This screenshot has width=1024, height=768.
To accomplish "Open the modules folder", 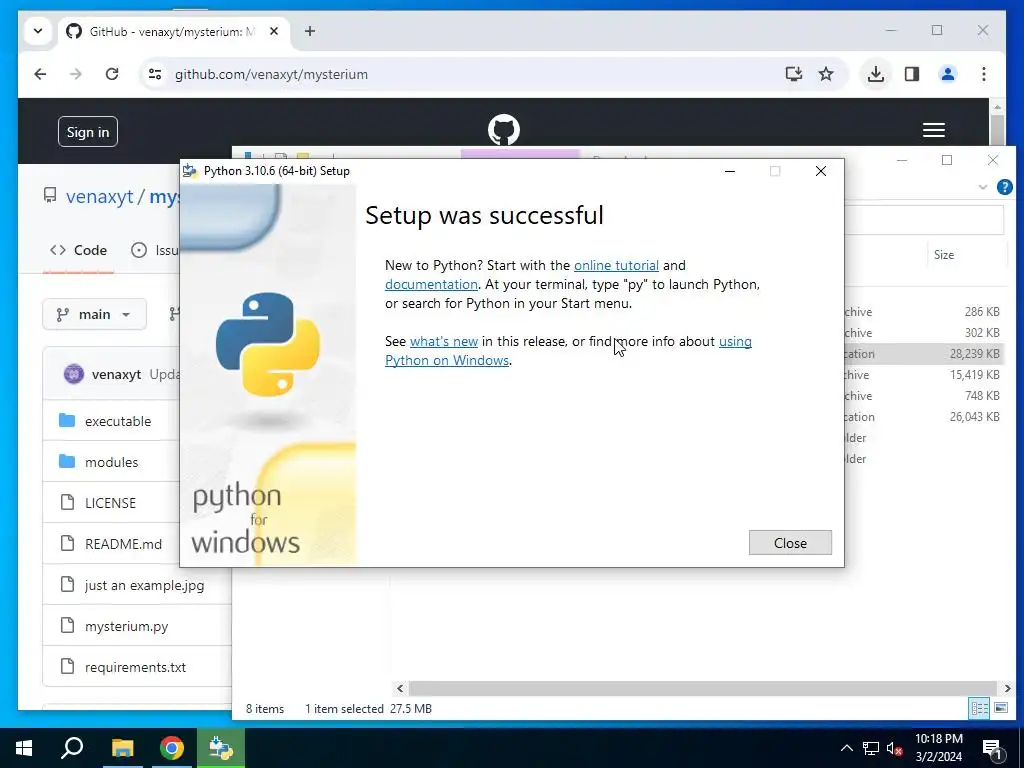I will pos(111,462).
